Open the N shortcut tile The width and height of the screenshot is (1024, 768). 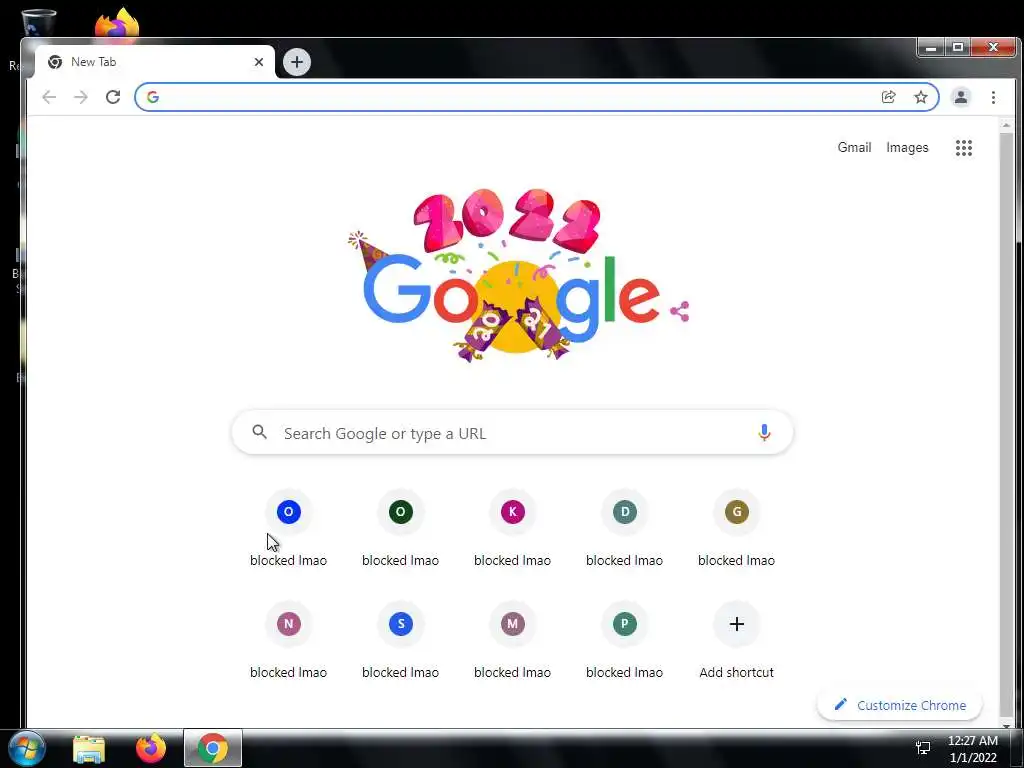(x=289, y=641)
